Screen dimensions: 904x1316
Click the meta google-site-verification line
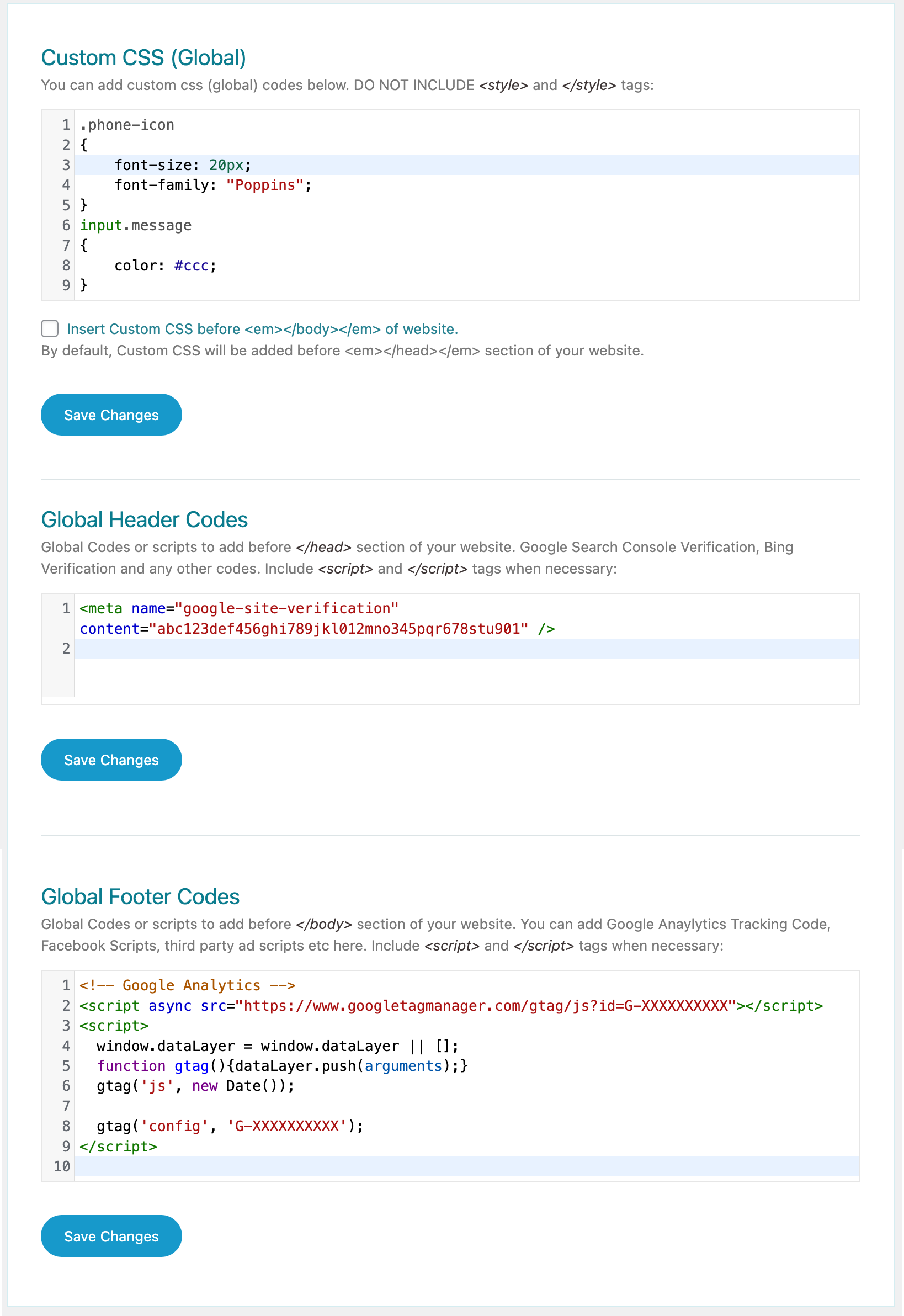point(239,608)
